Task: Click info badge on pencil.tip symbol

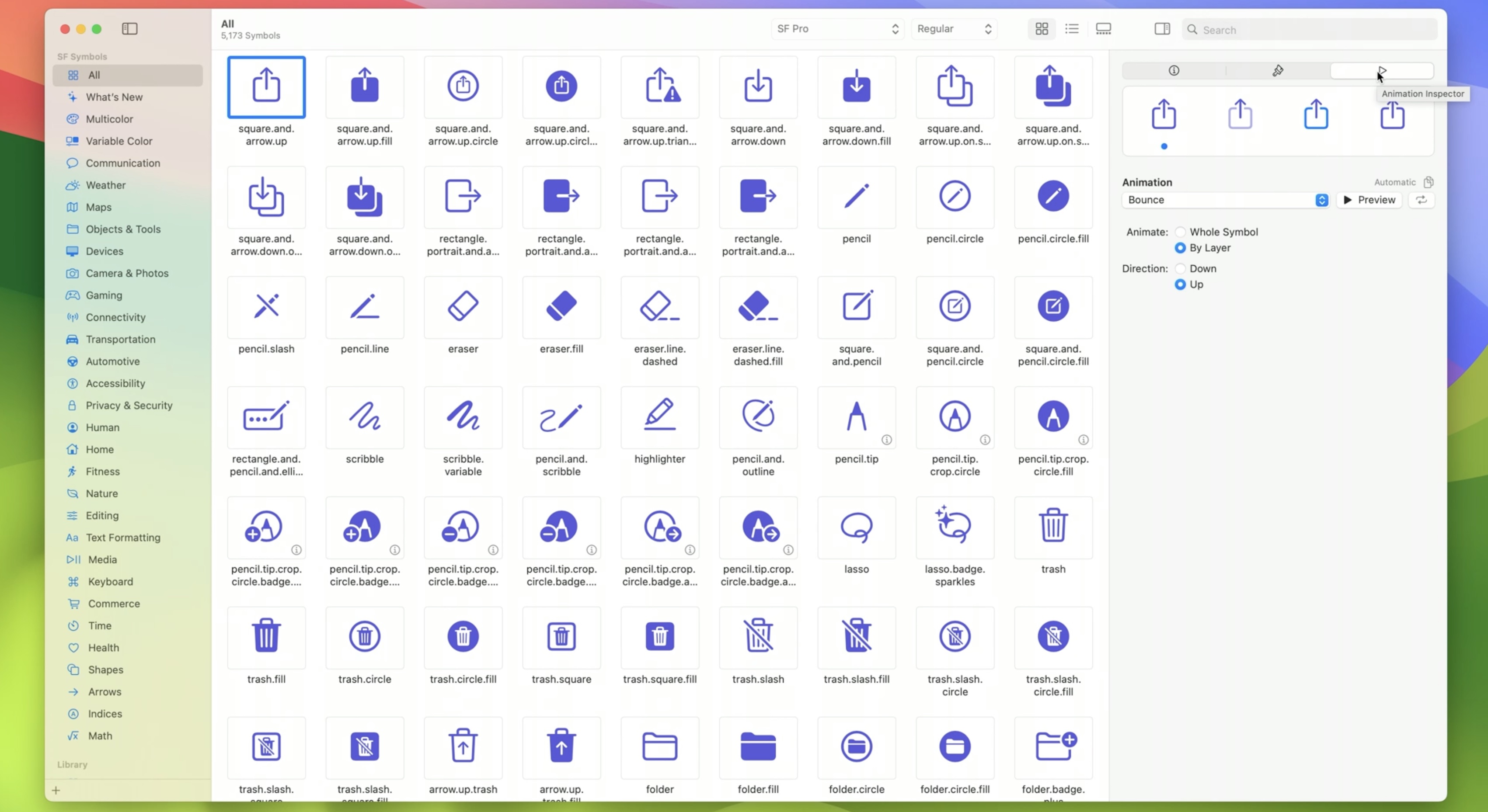Action: (886, 440)
